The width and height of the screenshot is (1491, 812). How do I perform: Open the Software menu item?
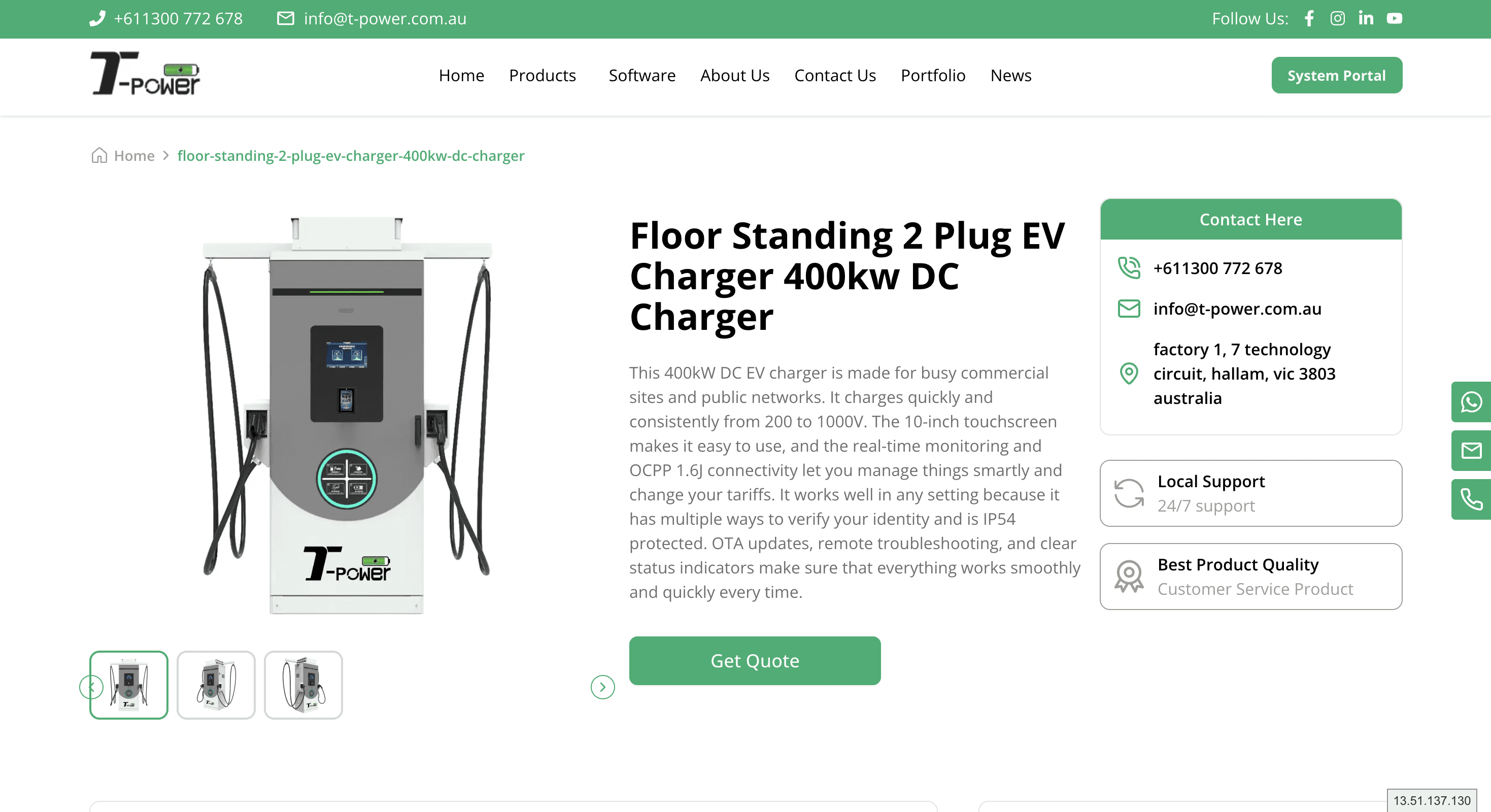pos(642,75)
